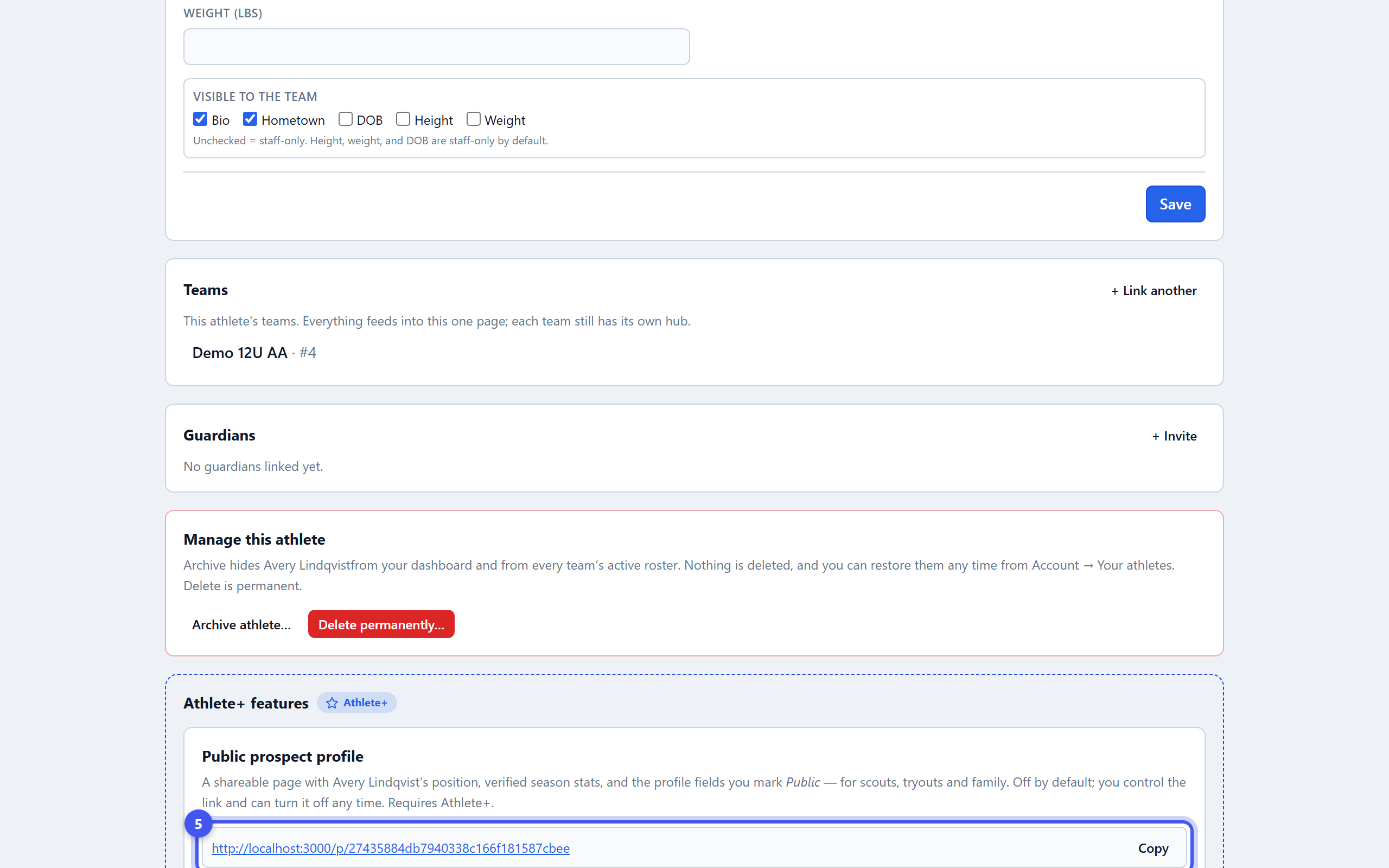Enable the Weight visibility checkbox
This screenshot has height=868, width=1389.
pos(473,119)
